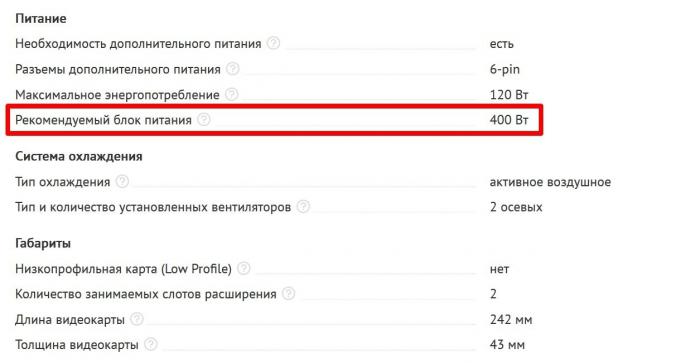Open tooltip icon for Рекомендуемый блок питания
The image size is (700, 363).
(204, 120)
